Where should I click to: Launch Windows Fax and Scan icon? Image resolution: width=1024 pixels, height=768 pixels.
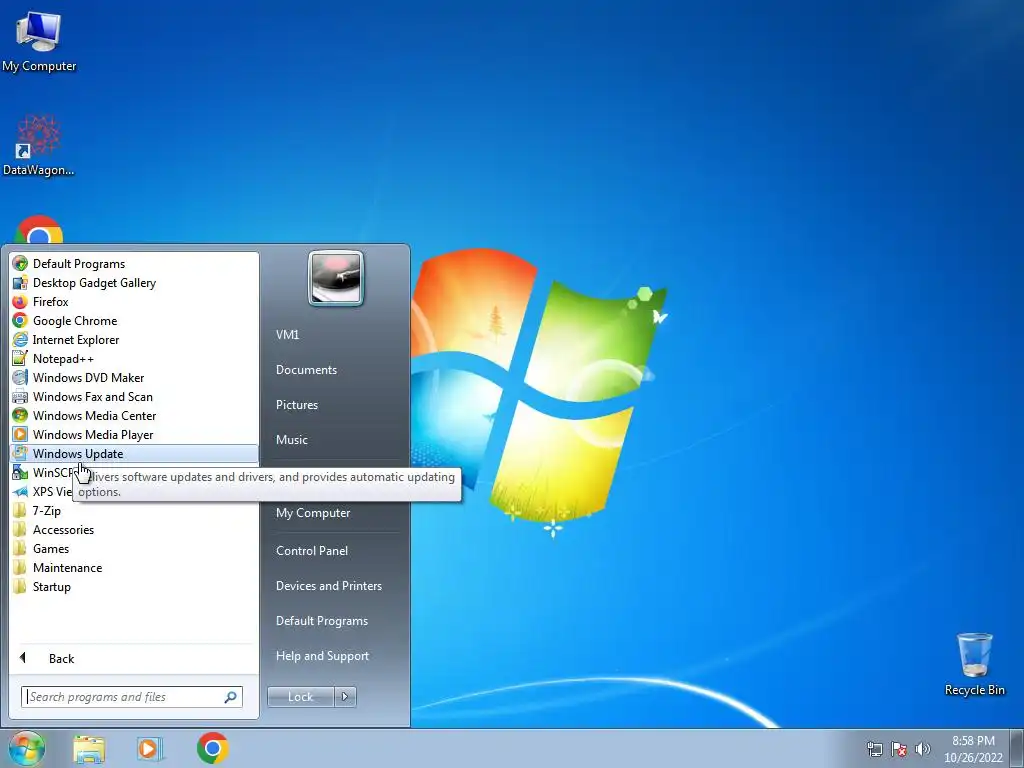[x=20, y=396]
